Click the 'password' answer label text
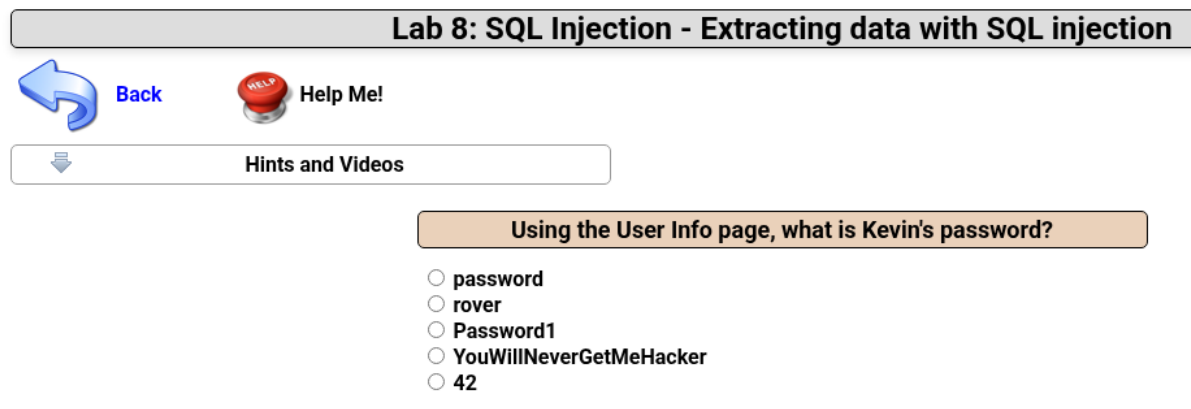The width and height of the screenshot is (1191, 409). coord(498,279)
